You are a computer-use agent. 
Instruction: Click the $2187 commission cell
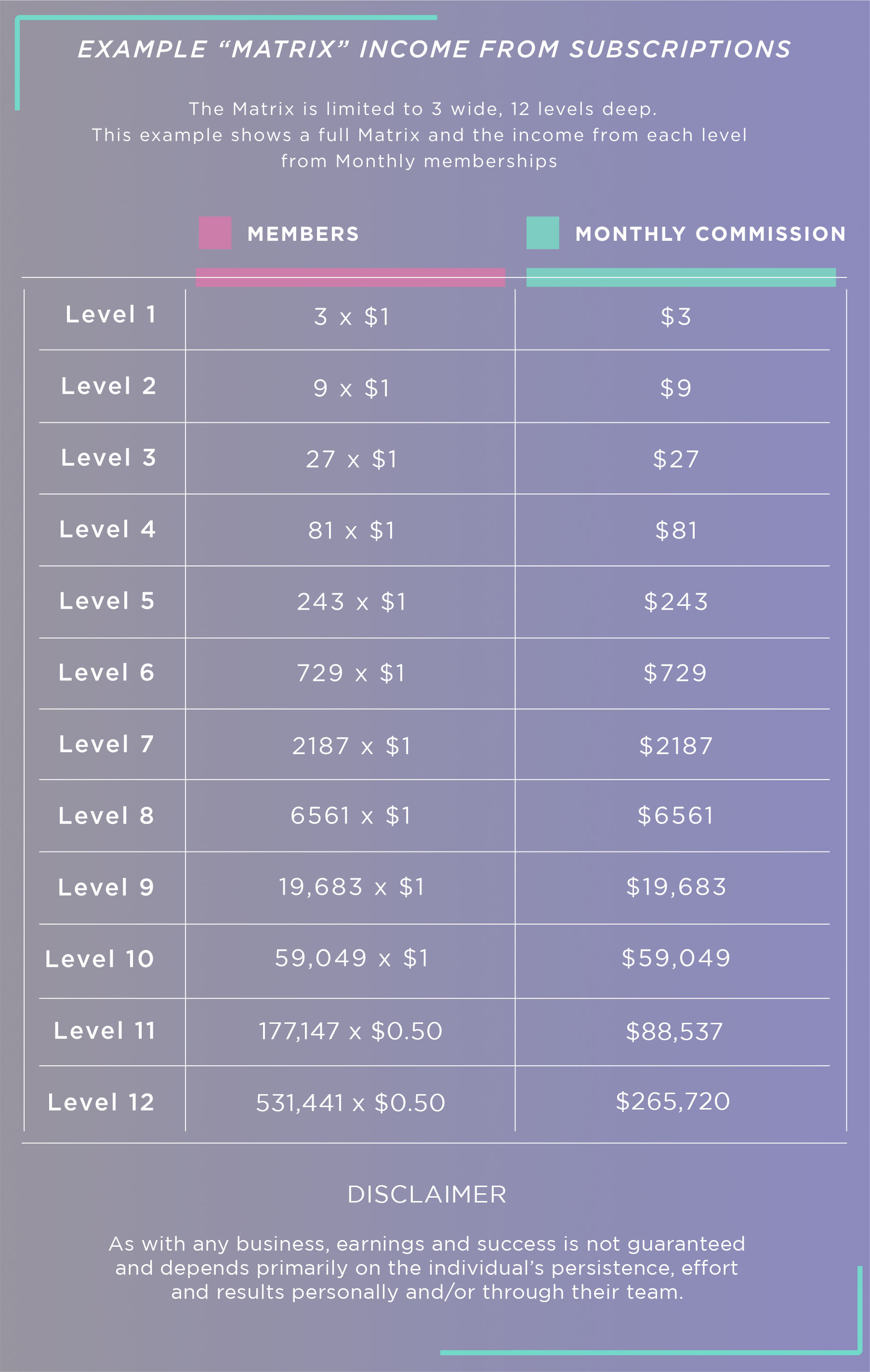(x=676, y=746)
